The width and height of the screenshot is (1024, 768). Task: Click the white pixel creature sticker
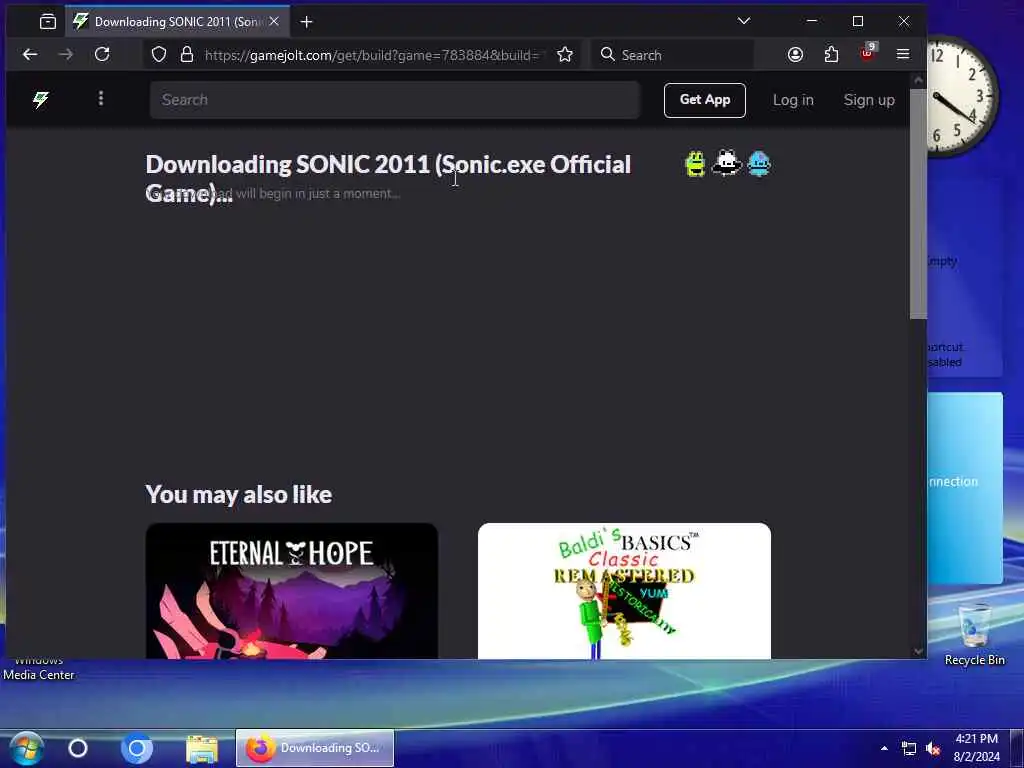[x=726, y=163]
